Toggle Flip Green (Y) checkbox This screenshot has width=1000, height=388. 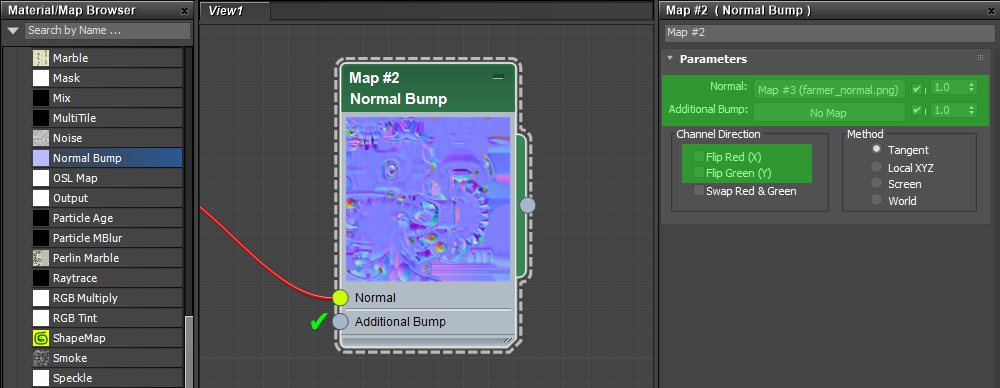pyautogui.click(x=700, y=173)
